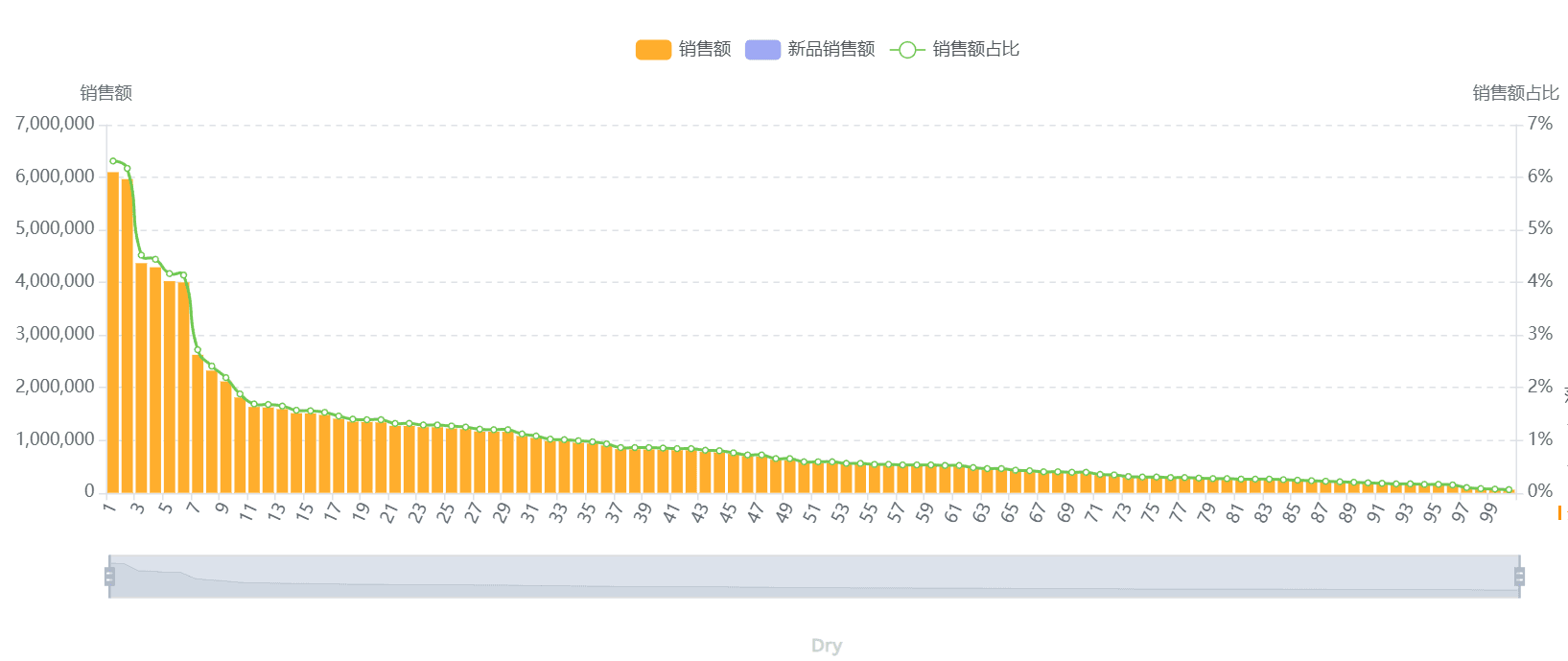Screen dimensions: 1568x661
Task: Click the green 销售额占比 legend line marker
Action: click(x=907, y=50)
